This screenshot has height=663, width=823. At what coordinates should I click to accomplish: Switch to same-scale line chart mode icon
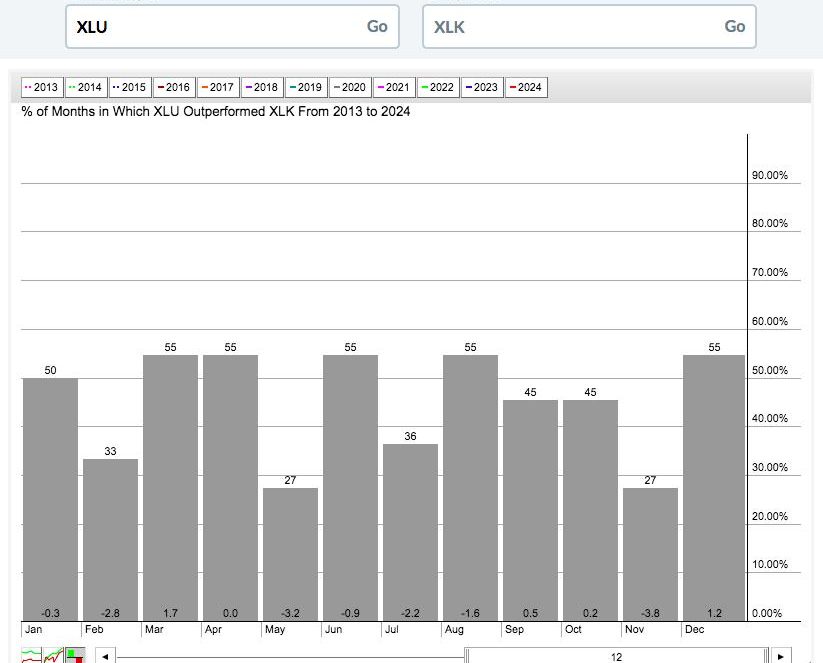pos(53,656)
